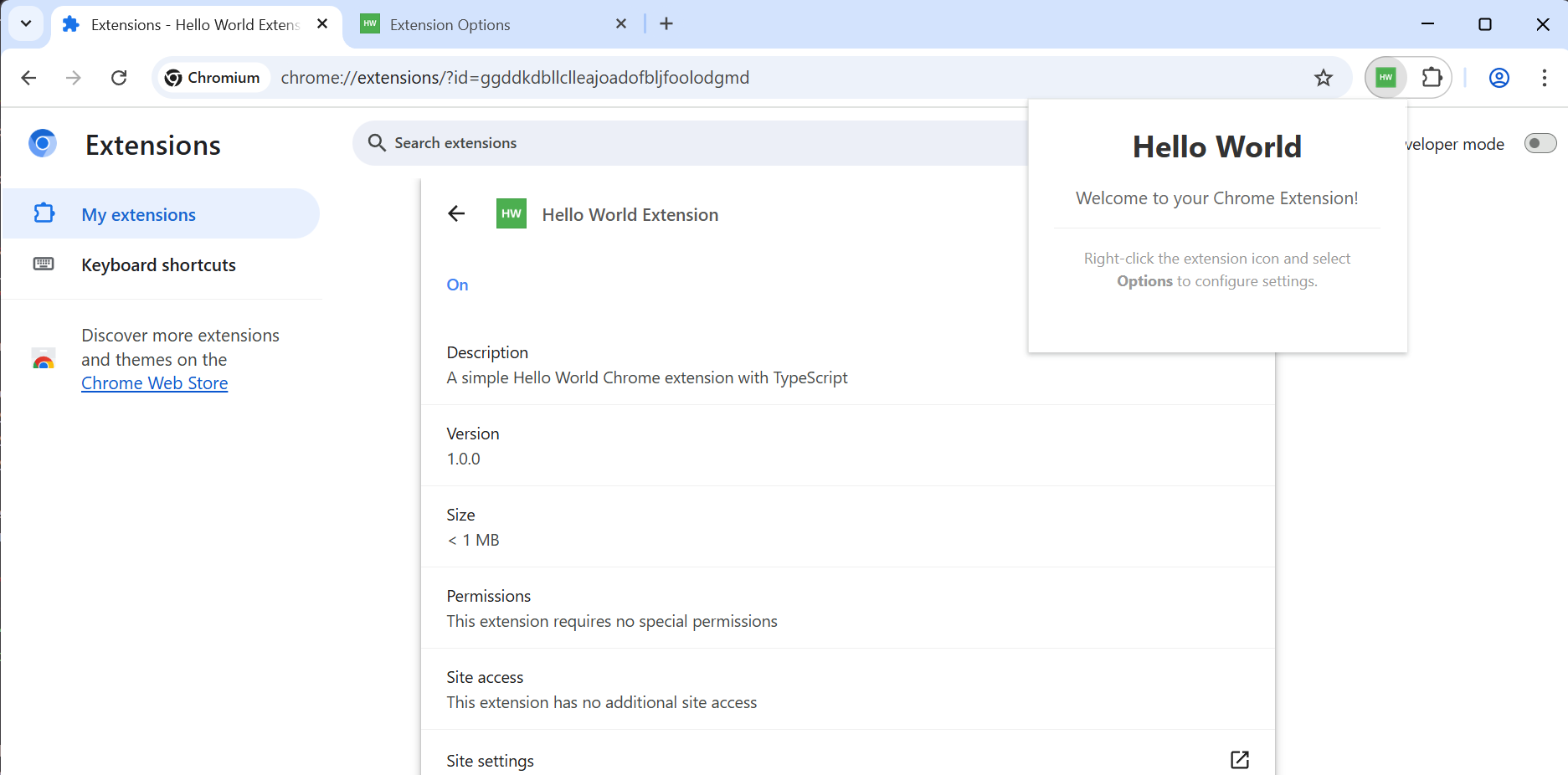This screenshot has width=1568, height=775.
Task: Close the Extension Options tab
Action: (621, 24)
